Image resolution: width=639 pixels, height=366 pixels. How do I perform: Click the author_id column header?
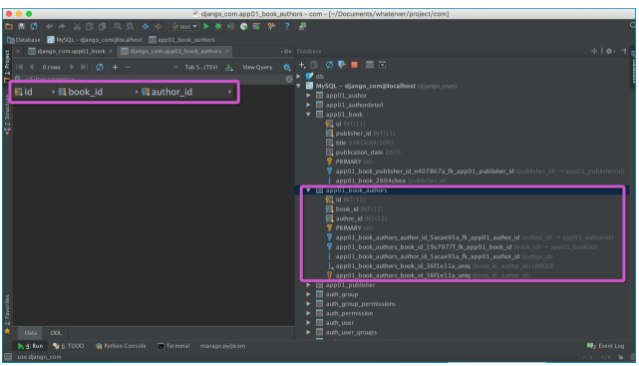point(172,92)
